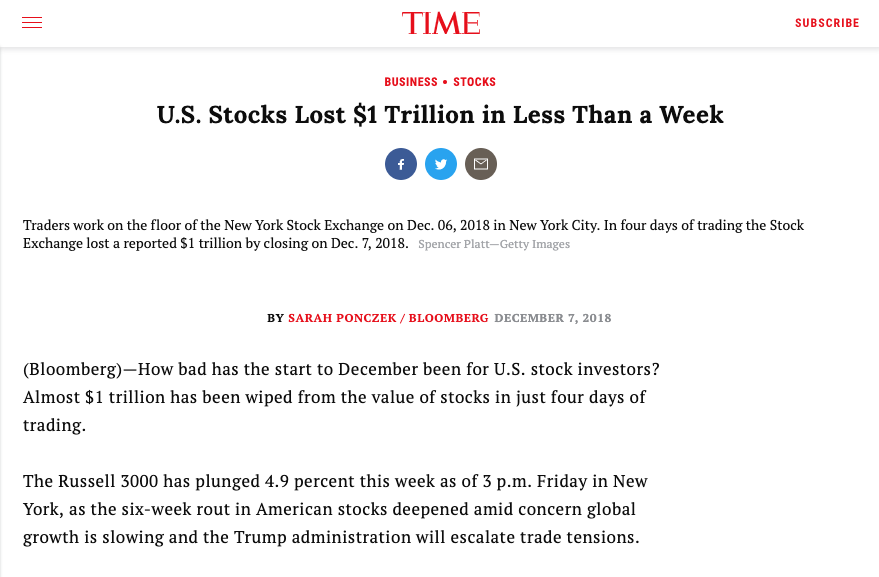
Task: Click the red SUBSCRIBE button
Action: click(827, 23)
